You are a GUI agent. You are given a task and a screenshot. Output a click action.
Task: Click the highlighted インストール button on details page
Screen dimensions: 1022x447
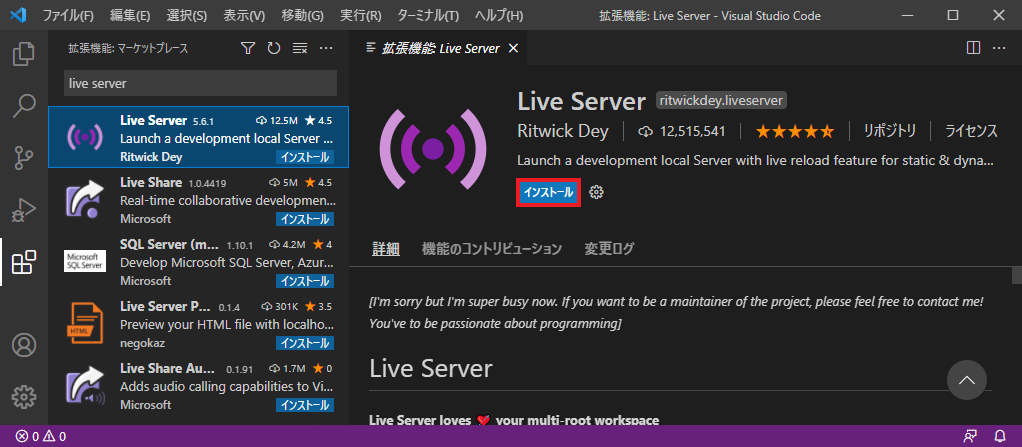[x=548, y=192]
